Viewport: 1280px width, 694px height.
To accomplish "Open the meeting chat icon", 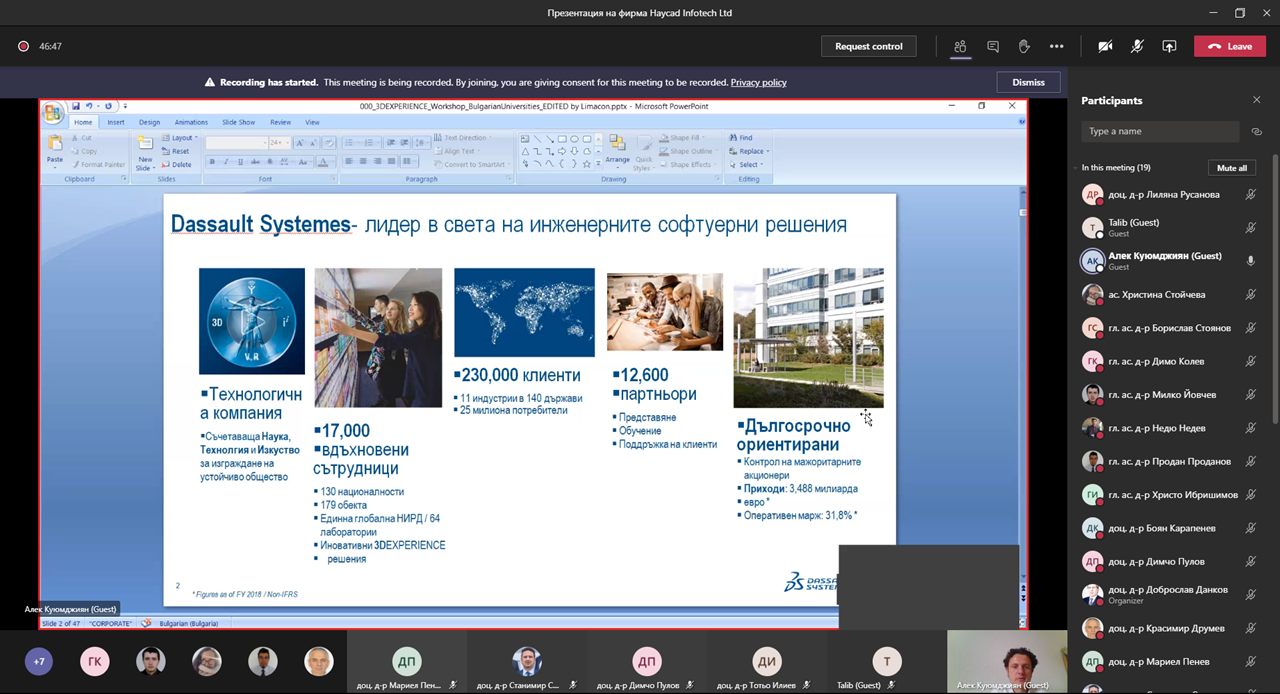I will (x=993, y=46).
